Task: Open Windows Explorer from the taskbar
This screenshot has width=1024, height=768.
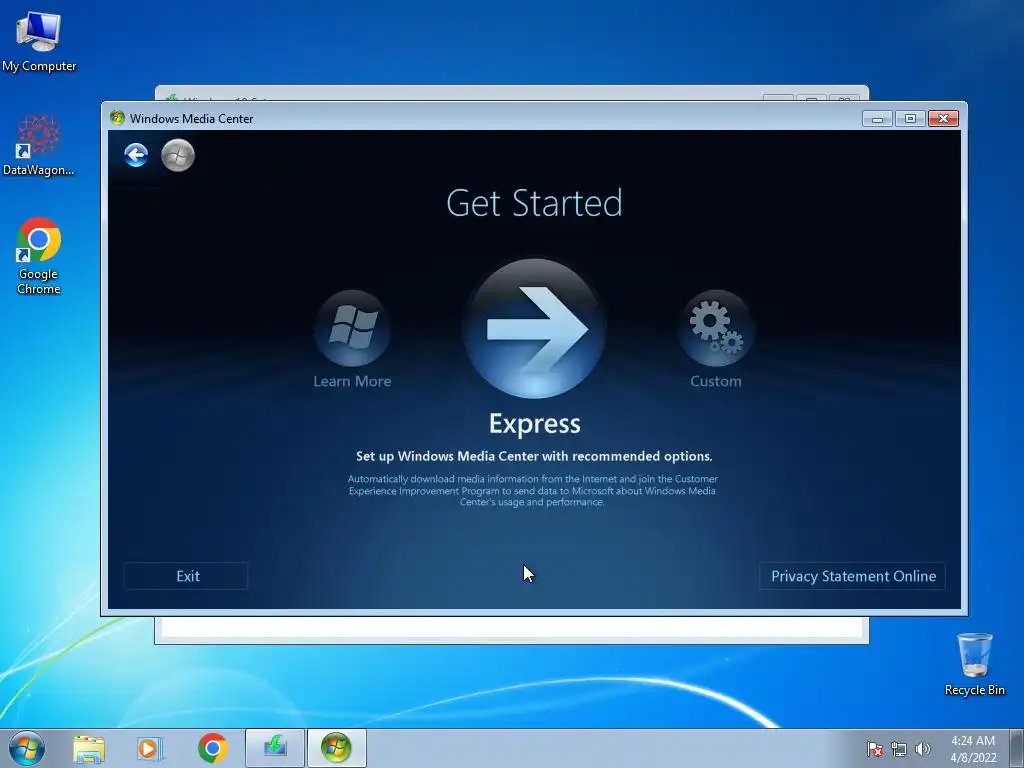Action: [89, 748]
